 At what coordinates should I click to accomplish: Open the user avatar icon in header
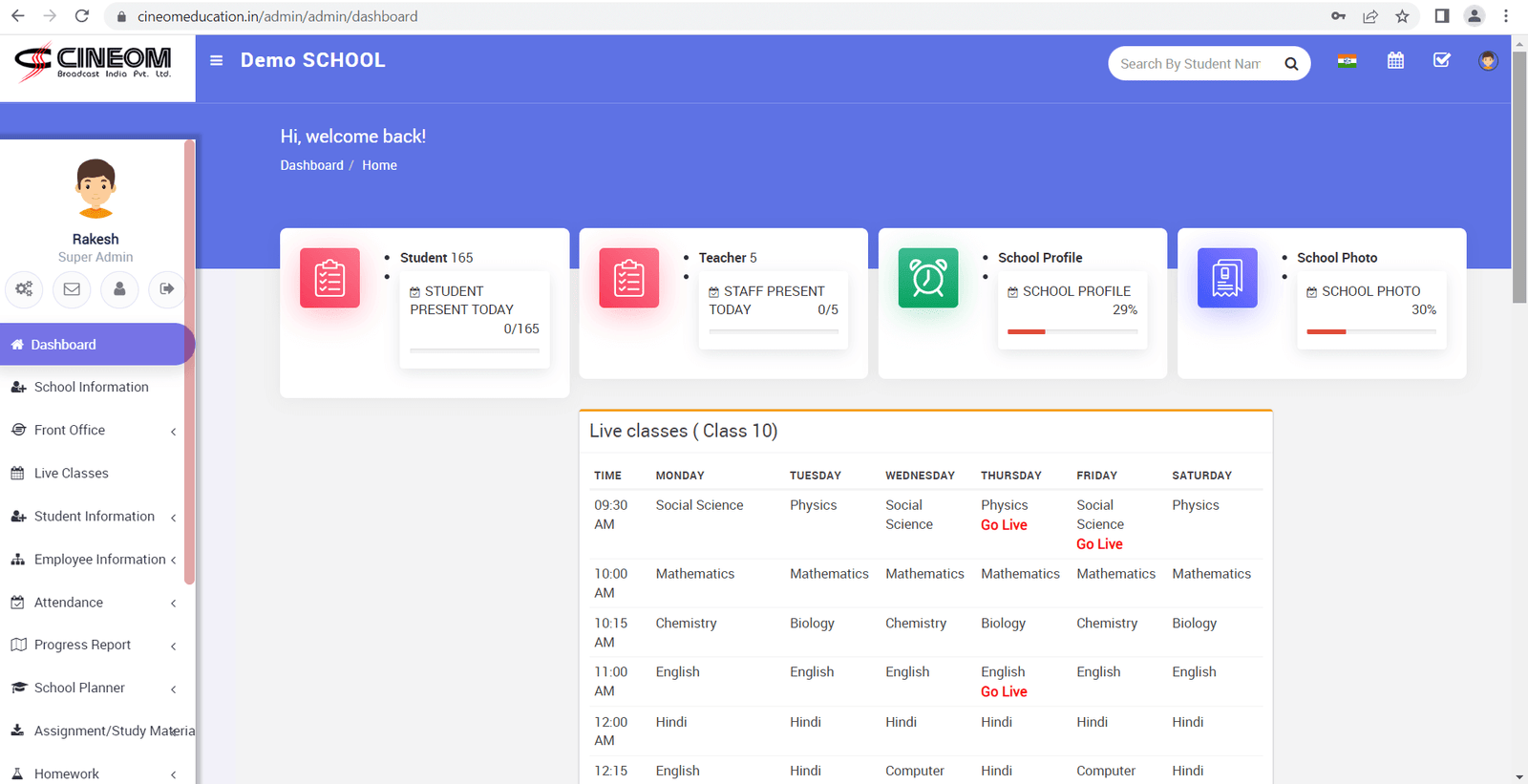[1487, 61]
